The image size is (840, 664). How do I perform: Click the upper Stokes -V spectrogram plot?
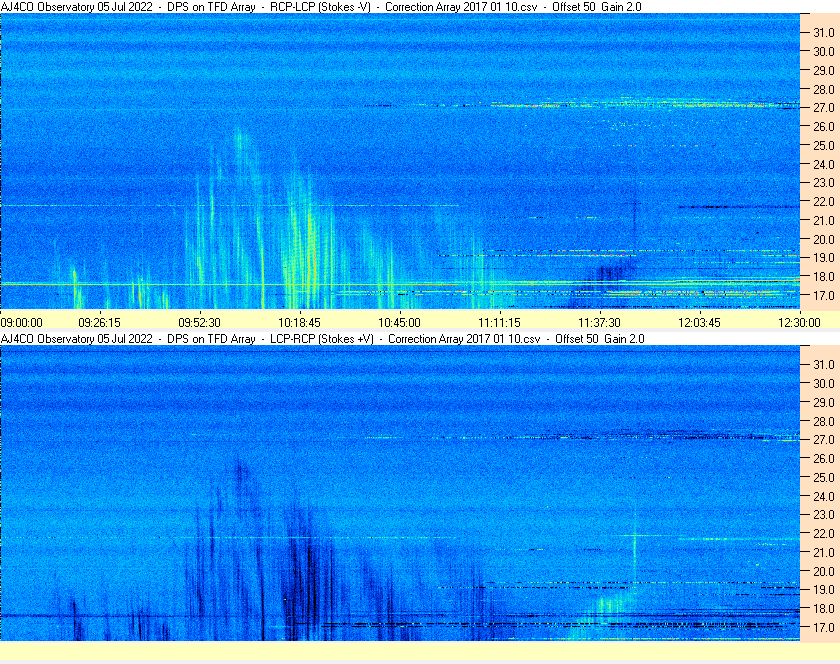click(x=400, y=161)
